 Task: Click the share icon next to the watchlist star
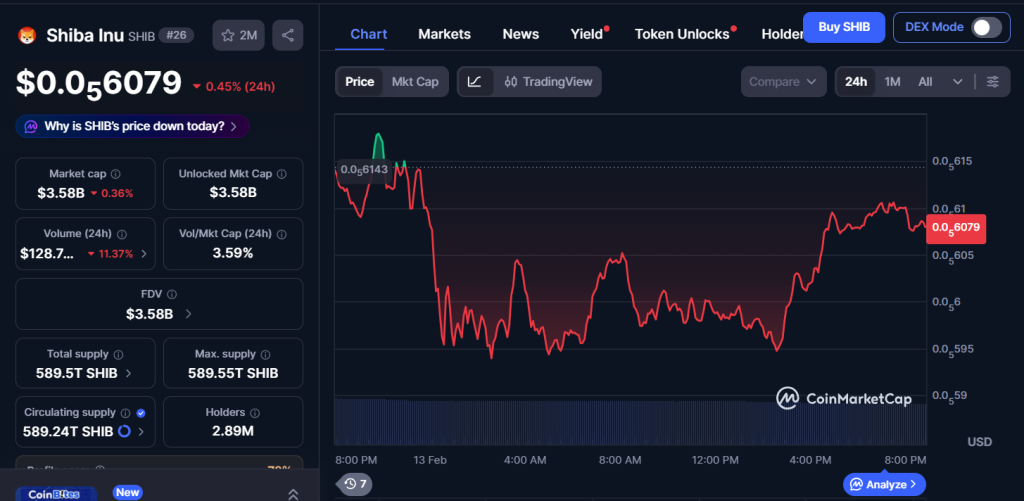pyautogui.click(x=288, y=36)
